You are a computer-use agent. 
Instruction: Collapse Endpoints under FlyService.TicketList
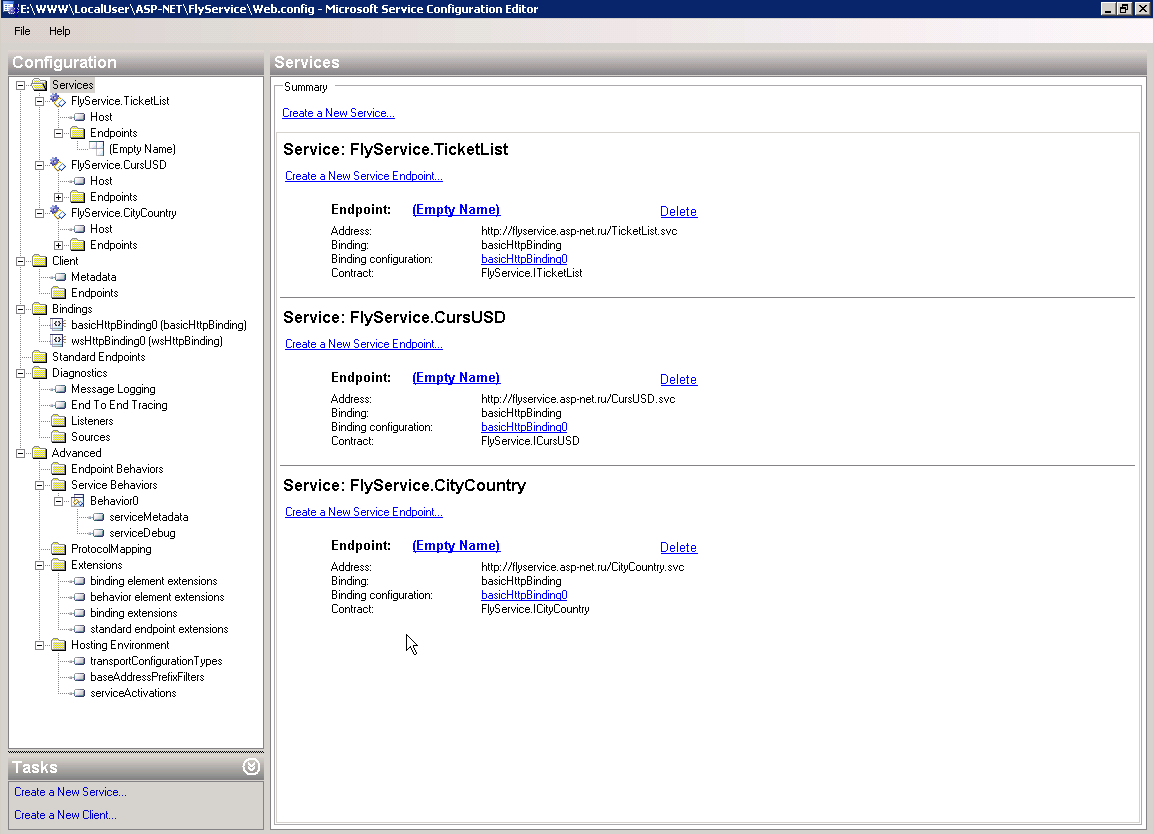coord(59,133)
